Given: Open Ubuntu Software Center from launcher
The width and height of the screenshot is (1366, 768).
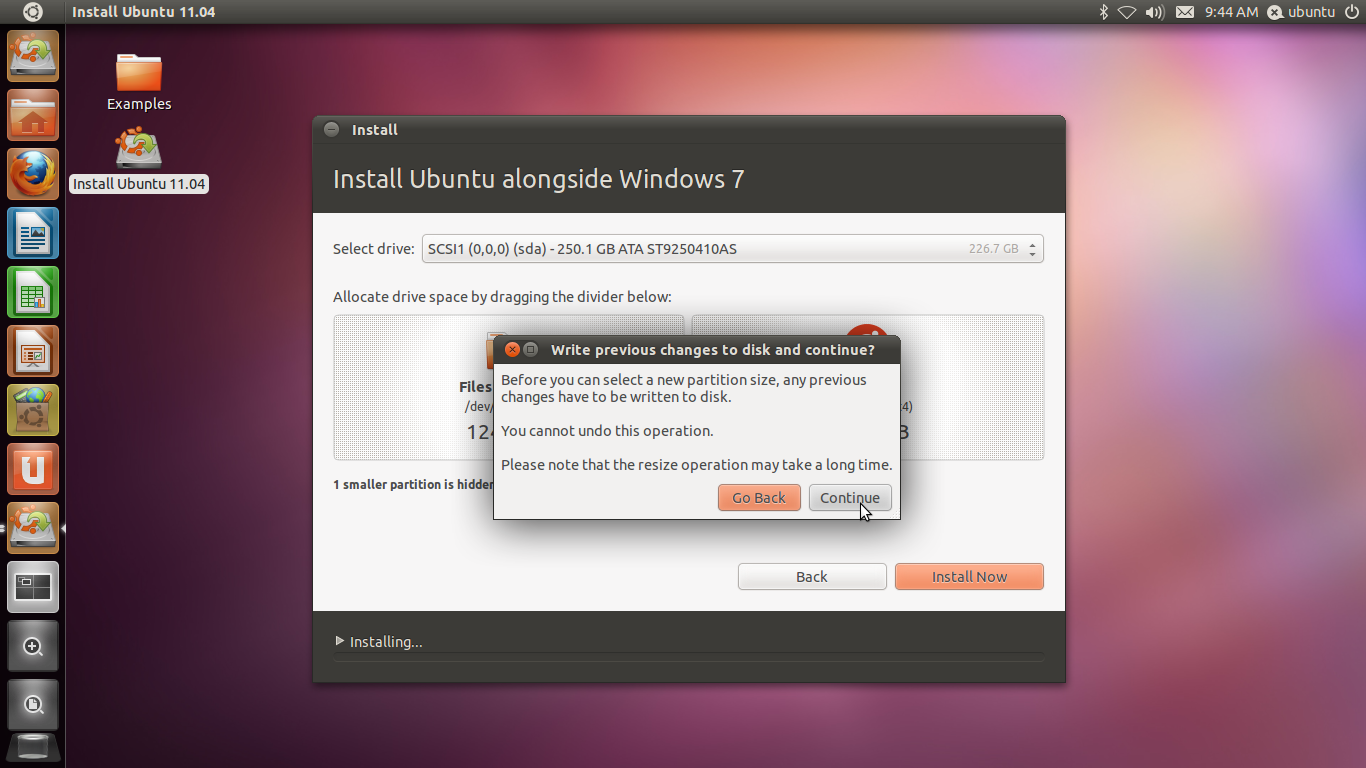Looking at the screenshot, I should coord(33,410).
